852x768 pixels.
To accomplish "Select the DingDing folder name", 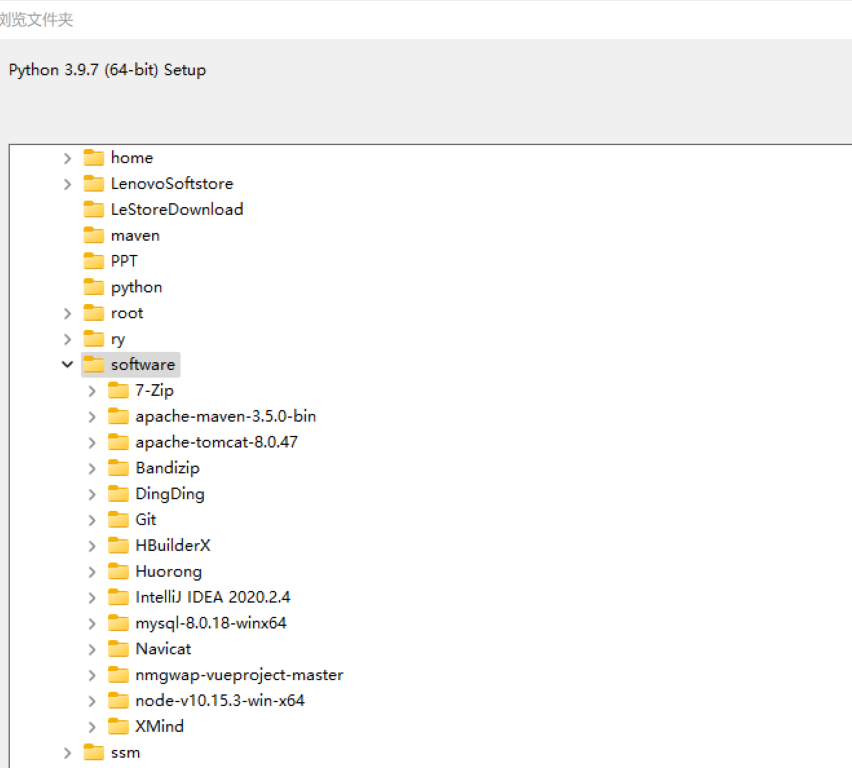I will coord(170,495).
